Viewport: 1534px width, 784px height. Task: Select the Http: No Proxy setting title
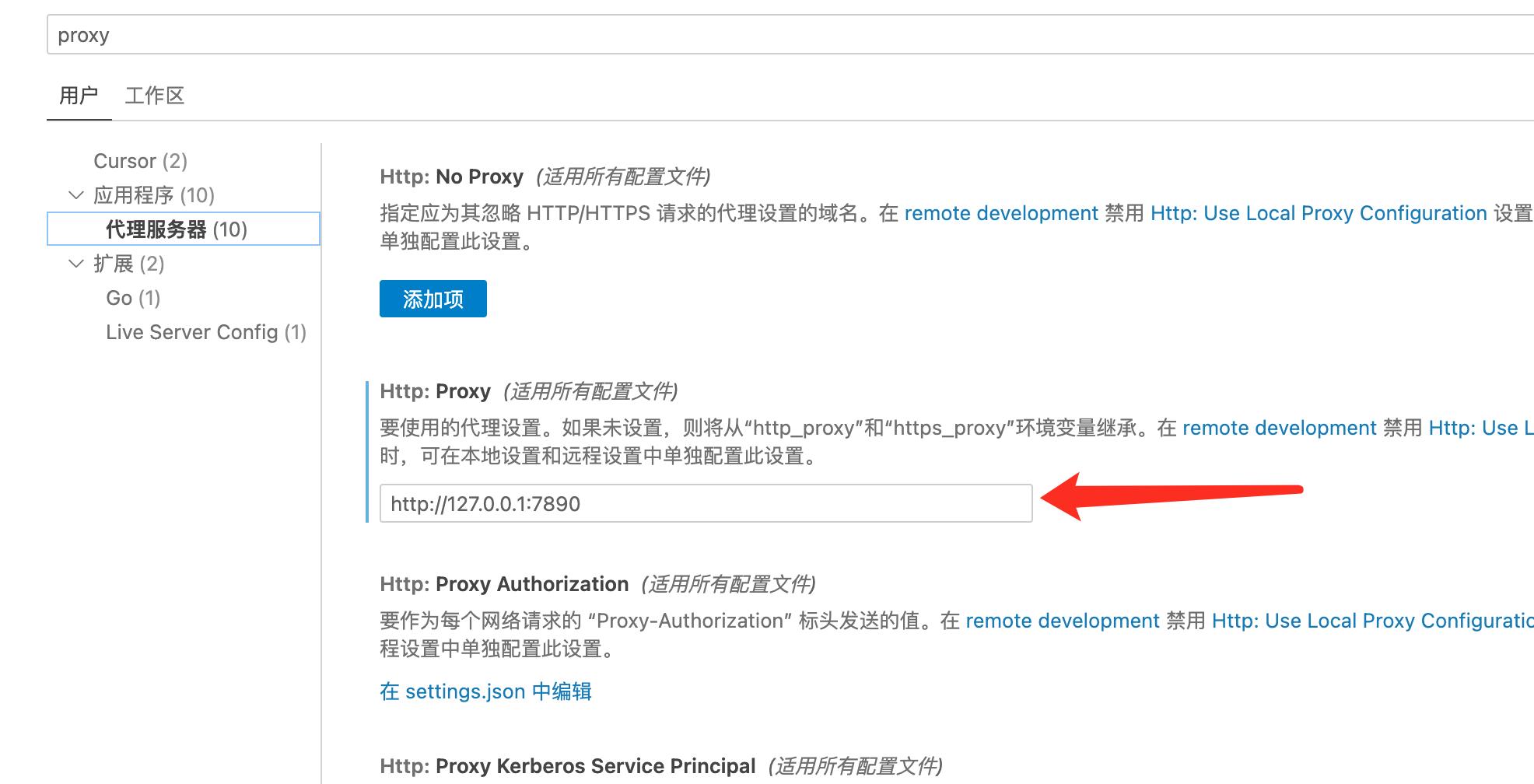(x=451, y=177)
